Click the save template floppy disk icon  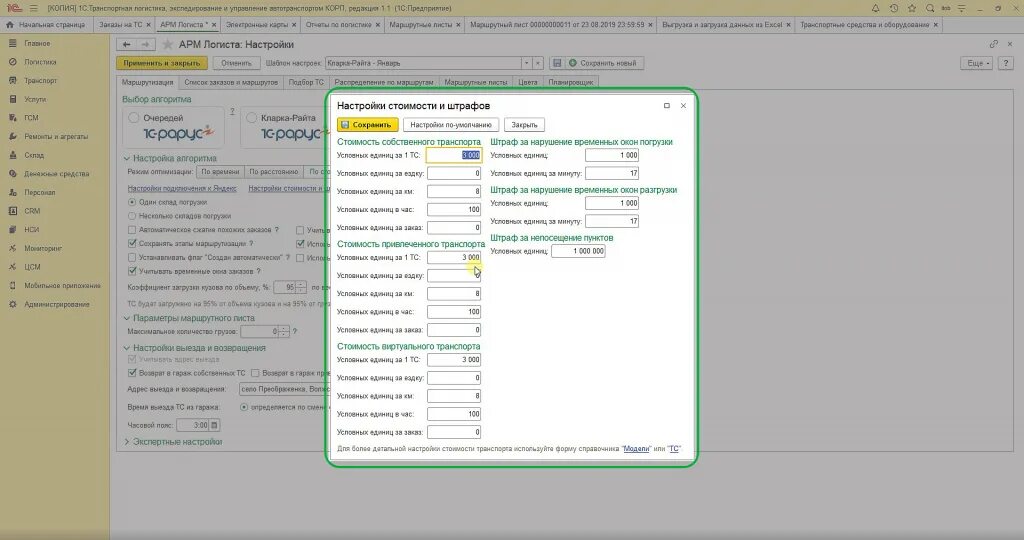[x=557, y=63]
